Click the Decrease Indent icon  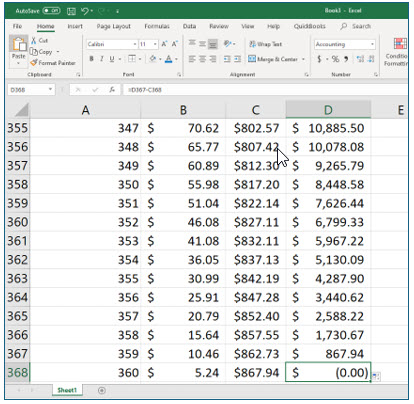click(x=227, y=59)
